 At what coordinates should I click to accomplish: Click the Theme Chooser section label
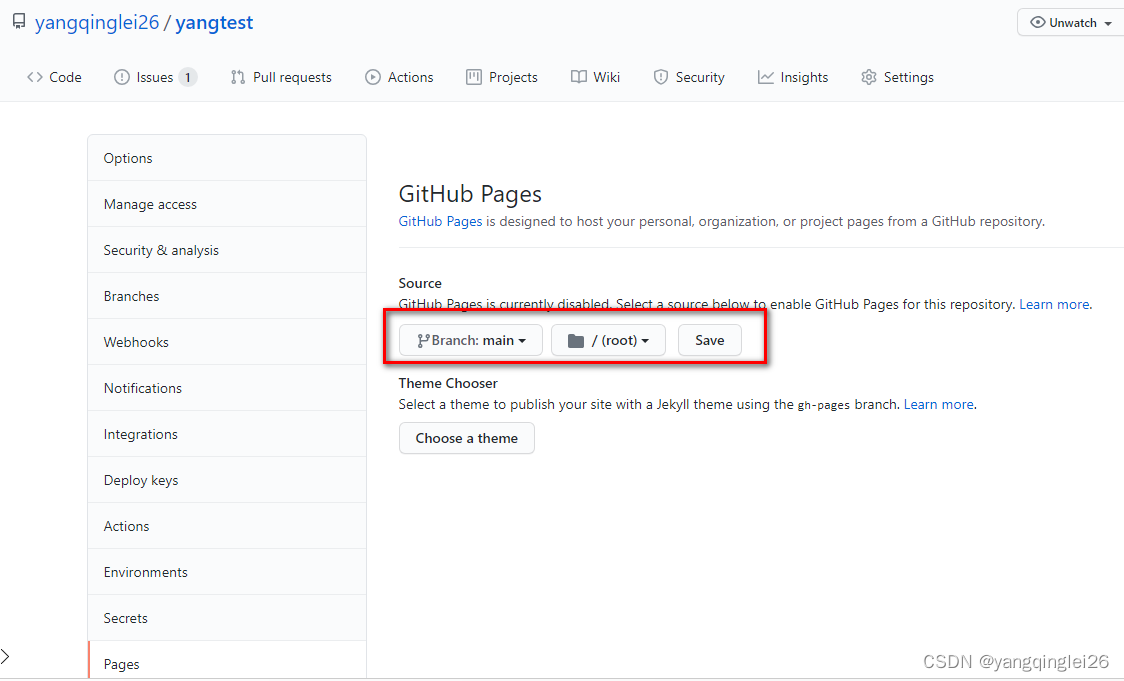click(448, 383)
